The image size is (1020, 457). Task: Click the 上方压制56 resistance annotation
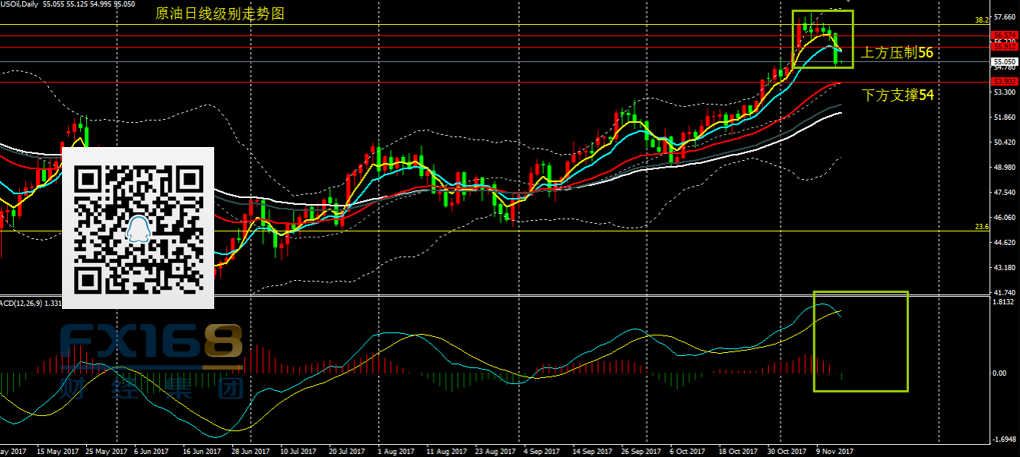click(x=897, y=51)
